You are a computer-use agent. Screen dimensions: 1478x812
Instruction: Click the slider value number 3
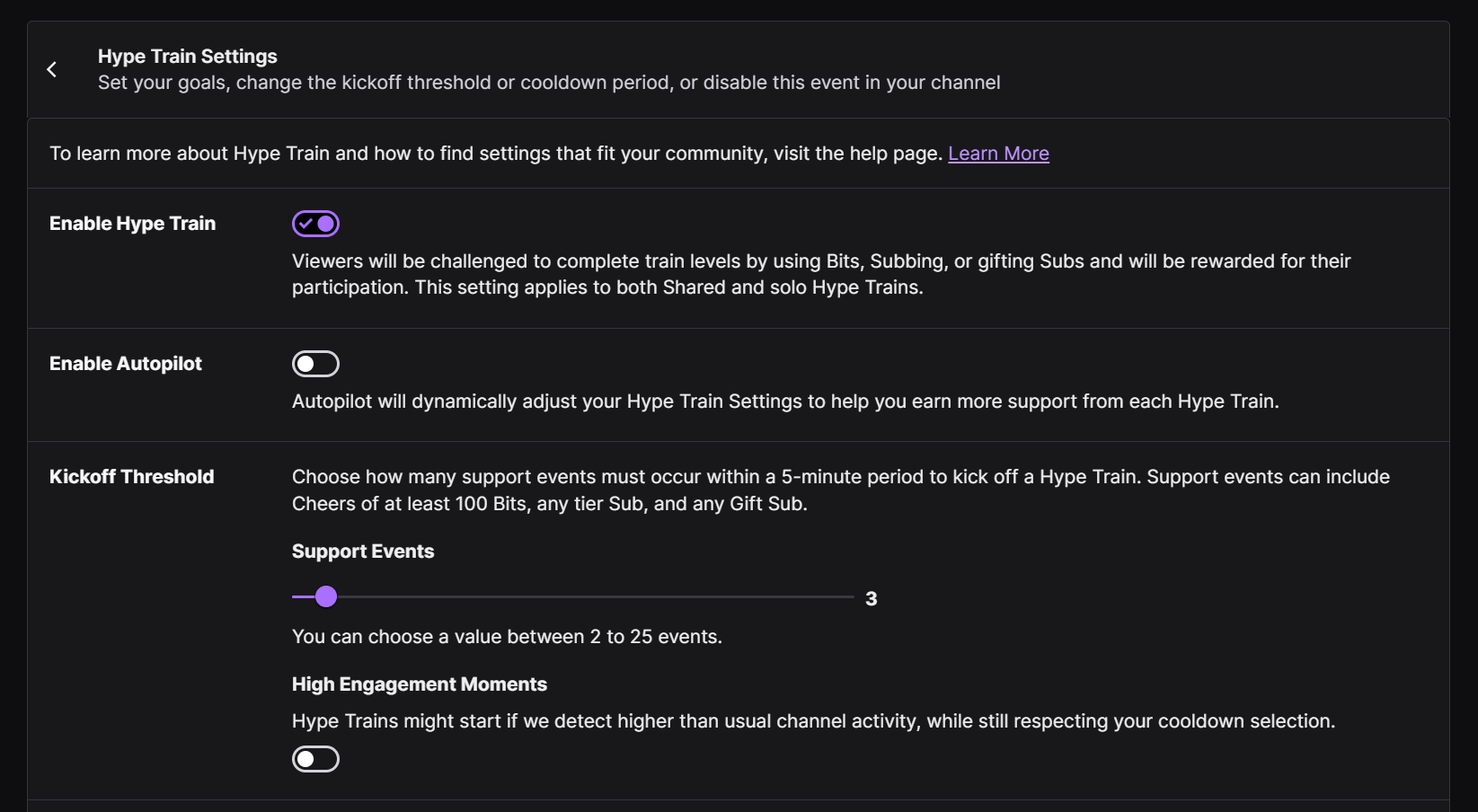point(871,599)
